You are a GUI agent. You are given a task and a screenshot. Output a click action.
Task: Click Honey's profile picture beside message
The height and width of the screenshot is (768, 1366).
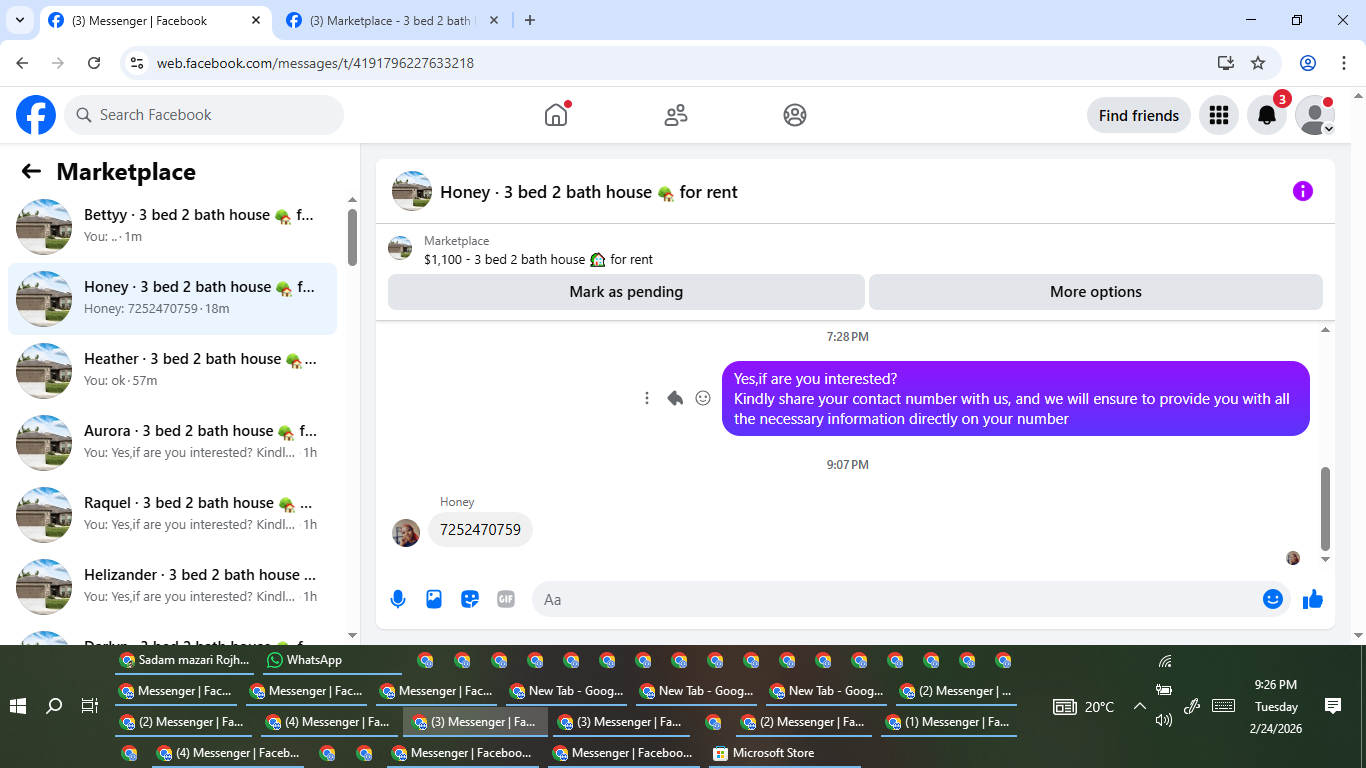tap(406, 533)
